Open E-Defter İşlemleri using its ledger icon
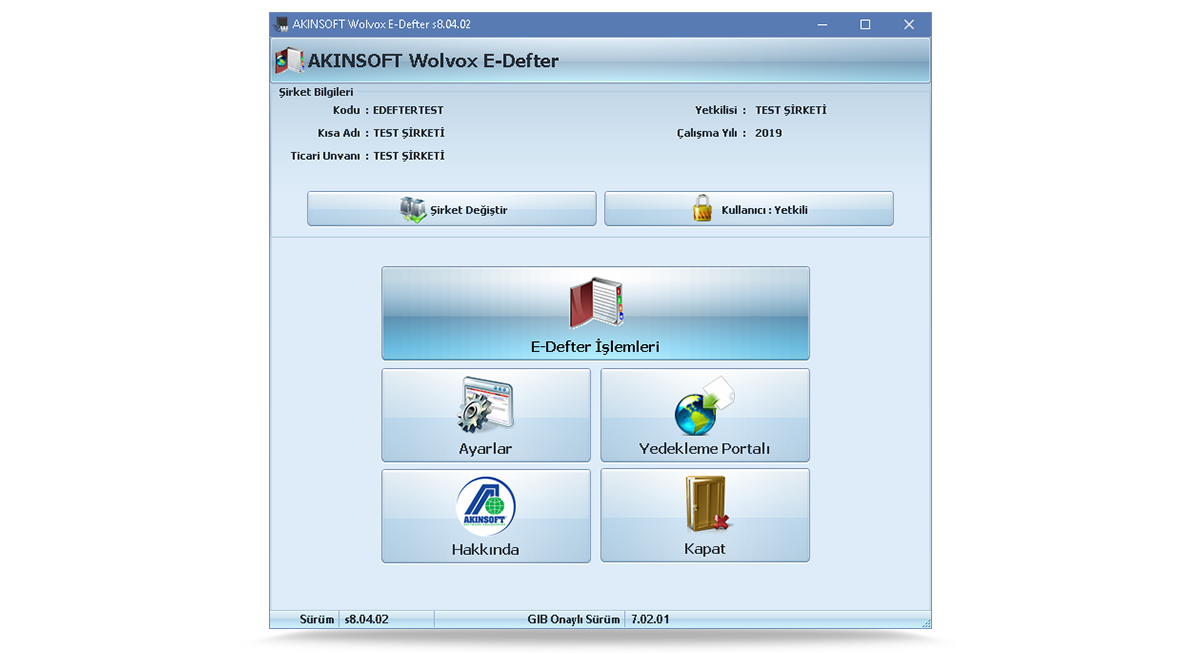Viewport: 1200px width, 653px height. point(596,300)
